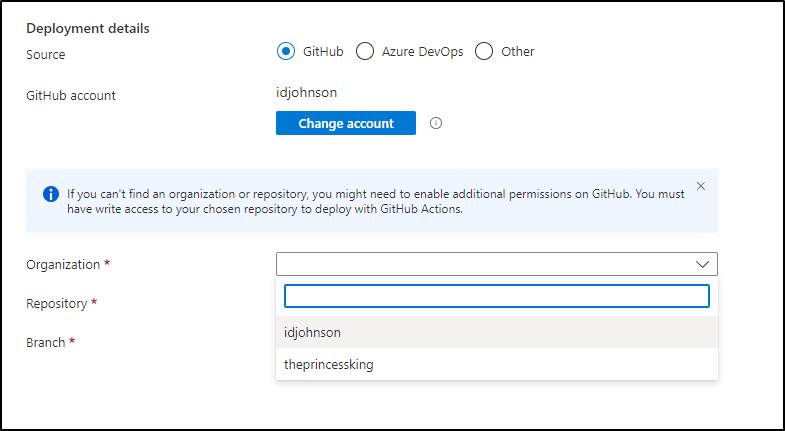The image size is (785, 431).
Task: Choose Azure DevOps as deployment source
Action: coord(365,51)
